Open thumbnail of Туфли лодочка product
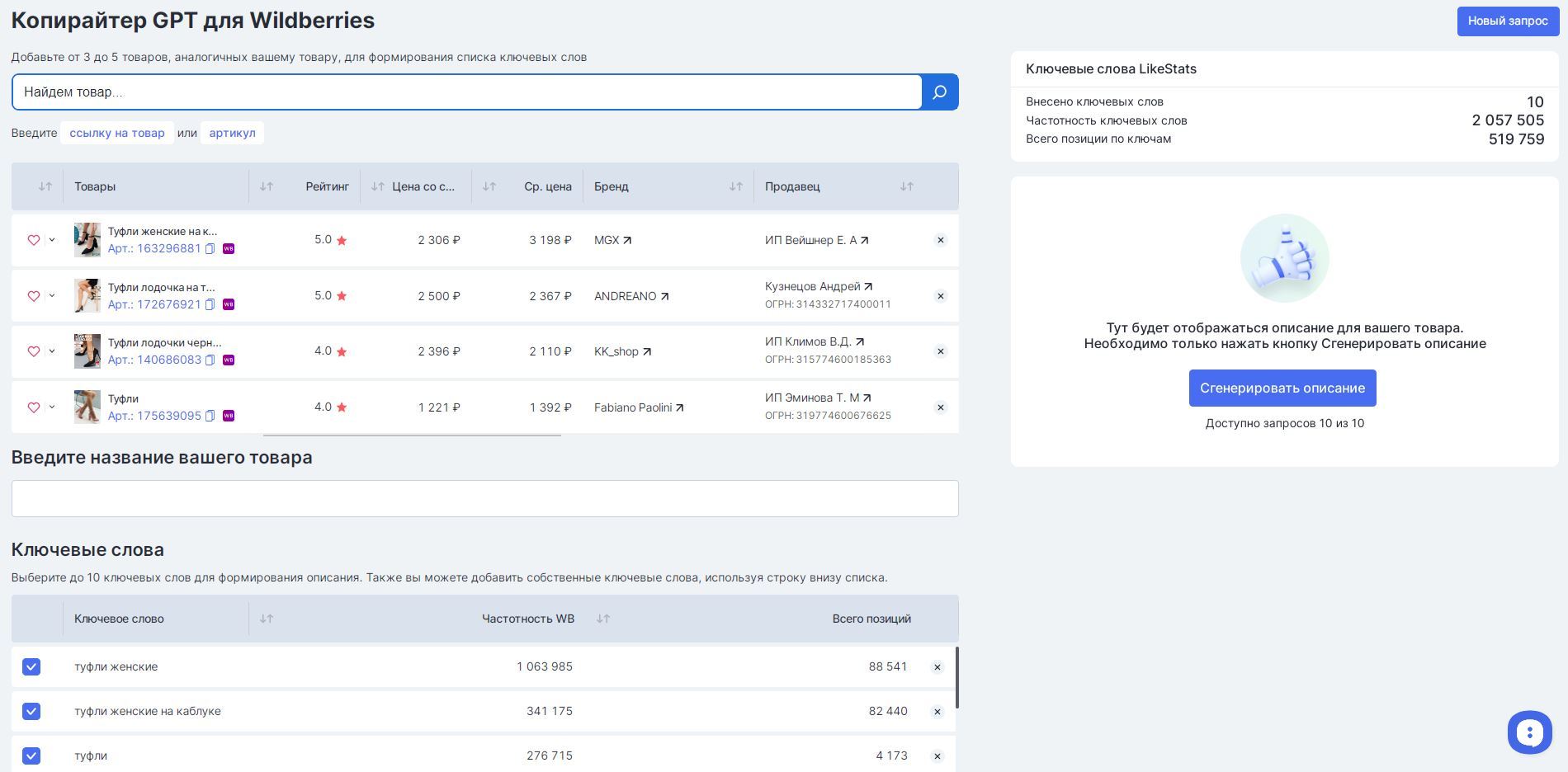1568x772 pixels. pyautogui.click(x=87, y=296)
